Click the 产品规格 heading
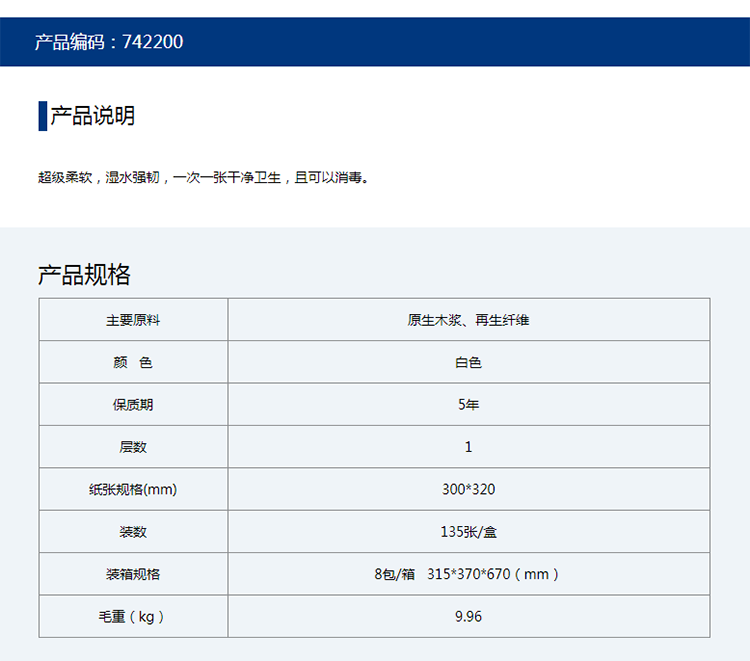Image resolution: width=750 pixels, height=661 pixels. click(x=84, y=275)
